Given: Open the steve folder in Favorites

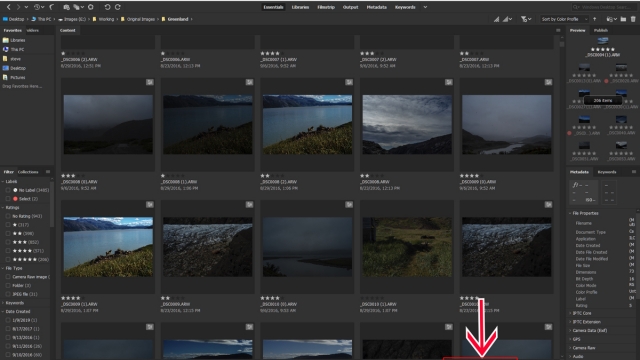Looking at the screenshot, I should pos(11,59).
